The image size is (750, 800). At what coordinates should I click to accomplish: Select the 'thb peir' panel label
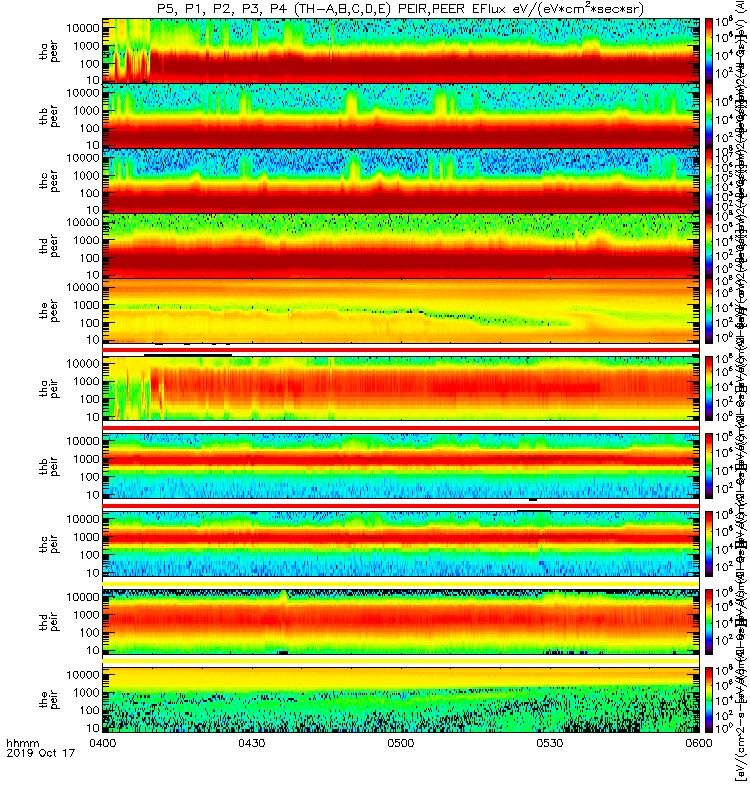tap(49, 467)
